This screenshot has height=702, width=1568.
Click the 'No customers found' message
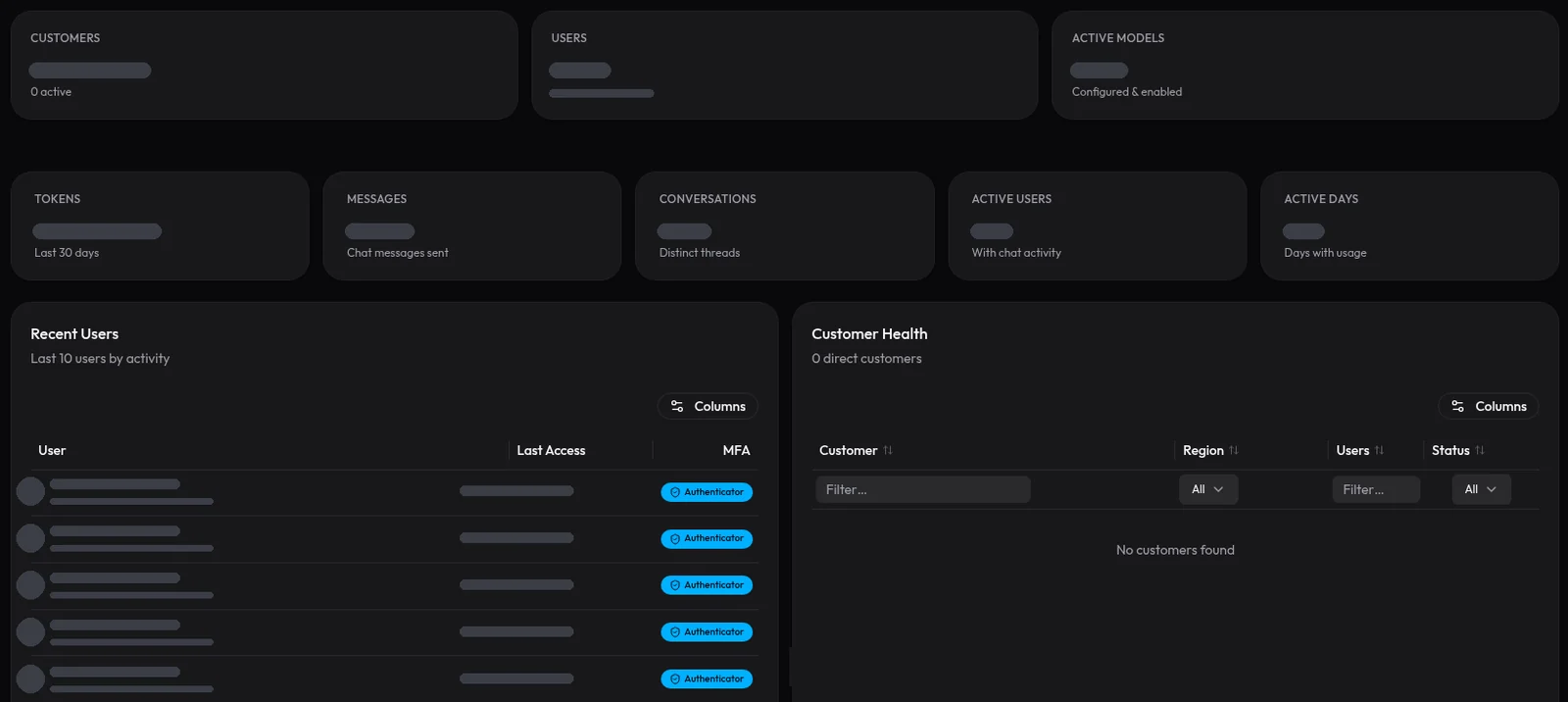pyautogui.click(x=1175, y=550)
